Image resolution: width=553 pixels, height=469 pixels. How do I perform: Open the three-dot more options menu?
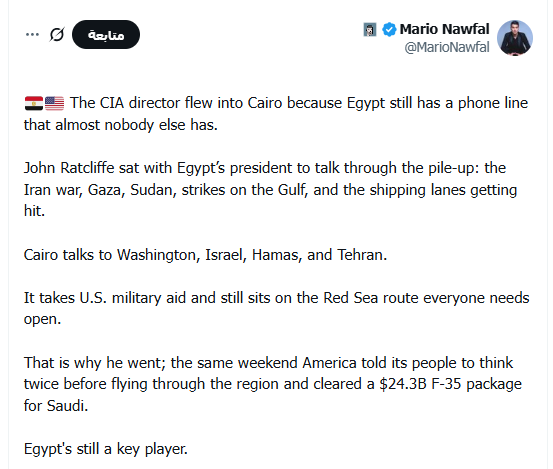[x=32, y=35]
